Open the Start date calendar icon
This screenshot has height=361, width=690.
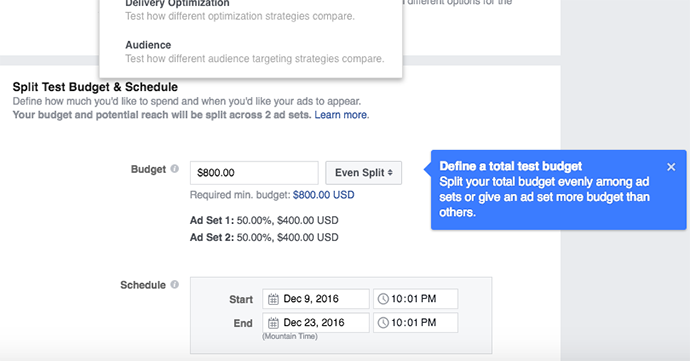tap(273, 299)
